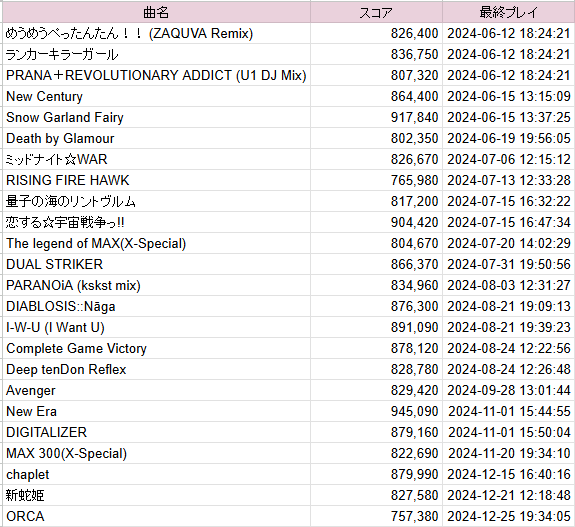575x527 pixels.
Task: Select the 'ミッドナイト☆WAR' cell
Action: point(156,159)
